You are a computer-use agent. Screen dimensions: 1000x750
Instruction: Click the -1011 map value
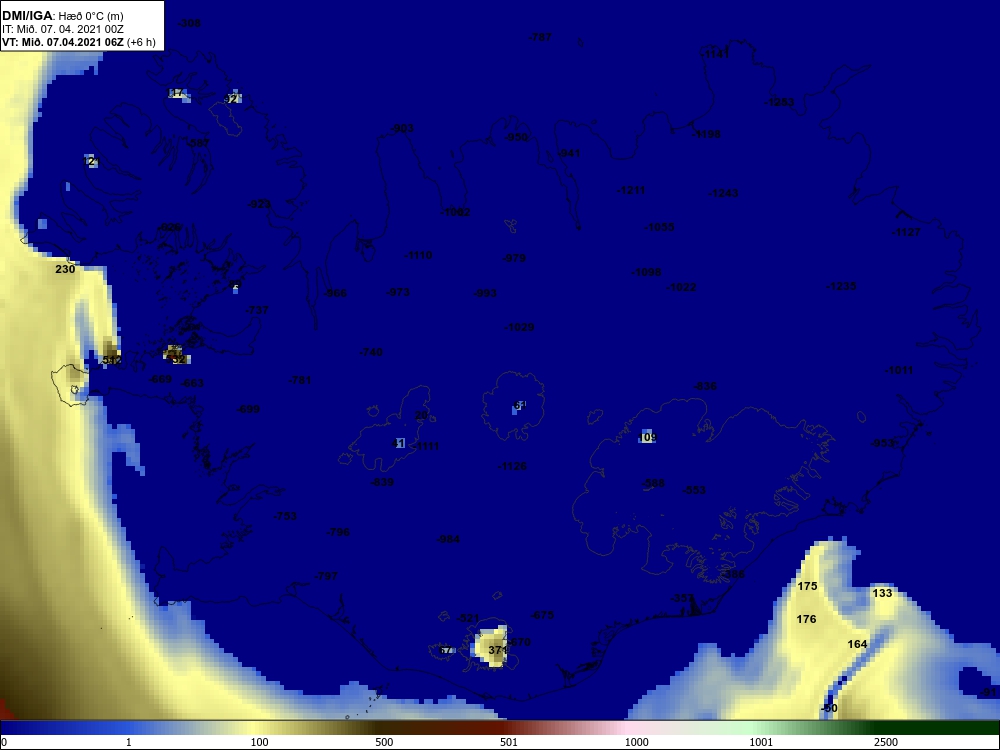coord(899,371)
